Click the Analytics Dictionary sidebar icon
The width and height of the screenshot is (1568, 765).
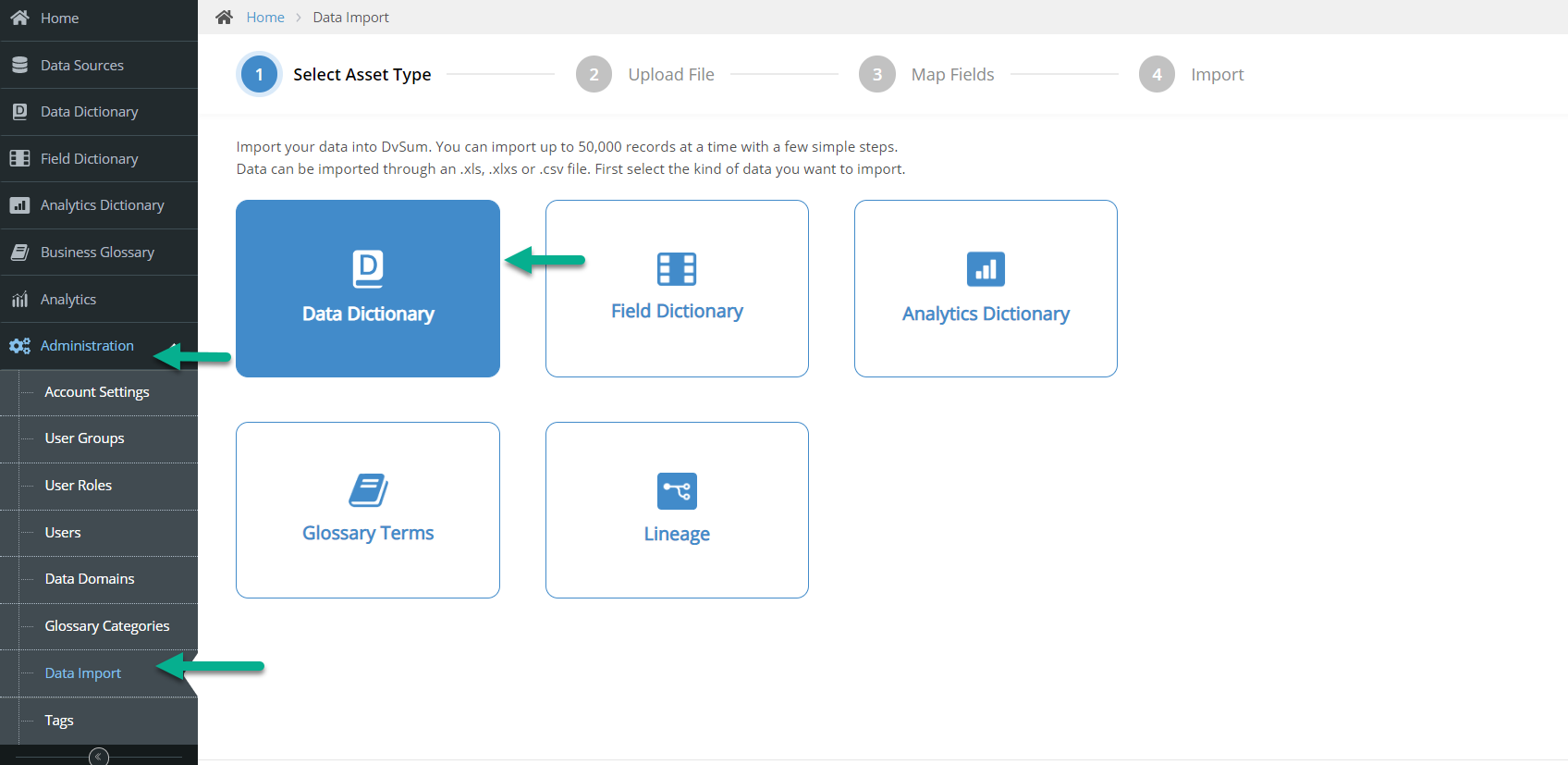pos(19,205)
